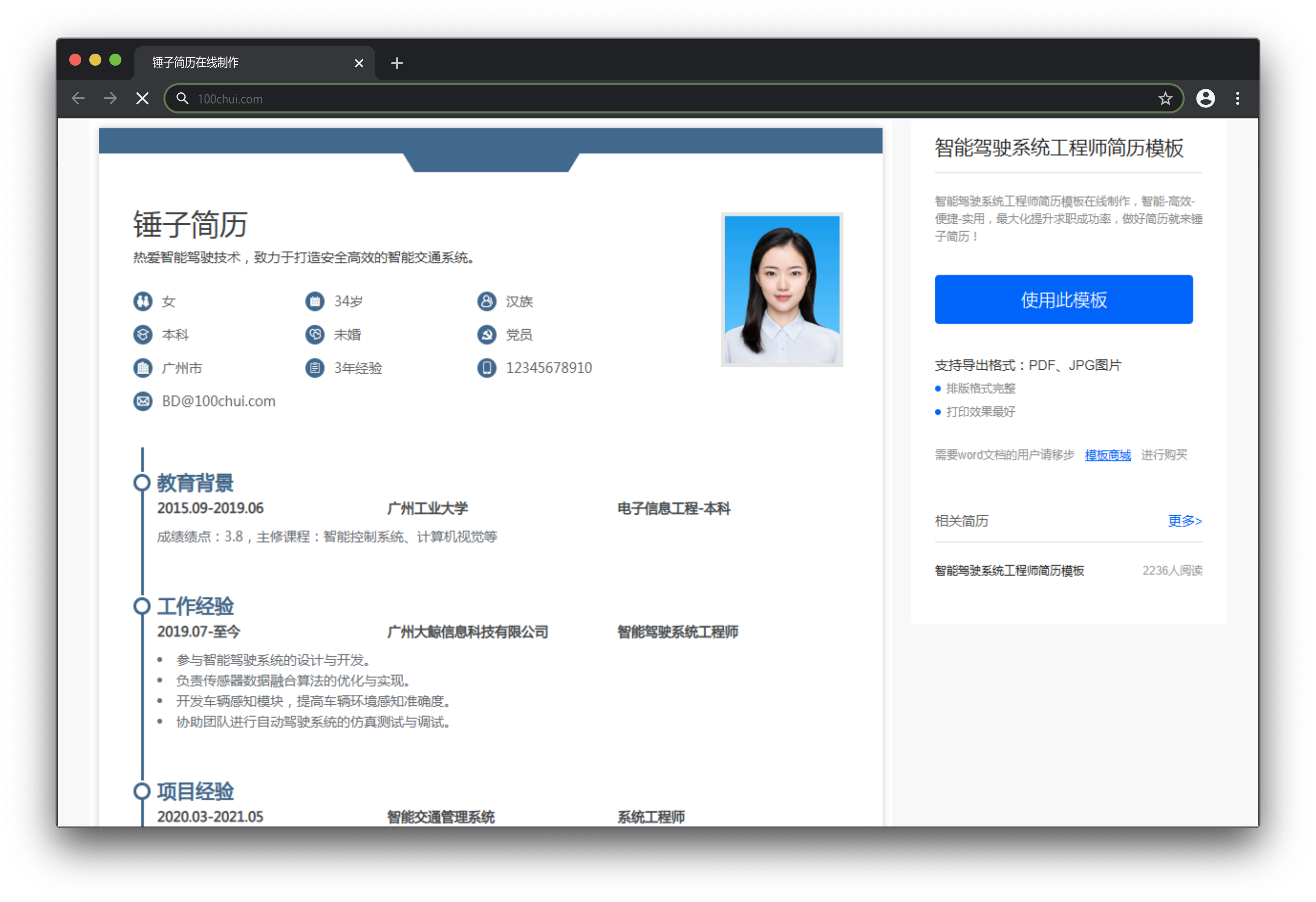Click the 工作经验 section heading
This screenshot has height=902, width=1316.
[x=196, y=607]
